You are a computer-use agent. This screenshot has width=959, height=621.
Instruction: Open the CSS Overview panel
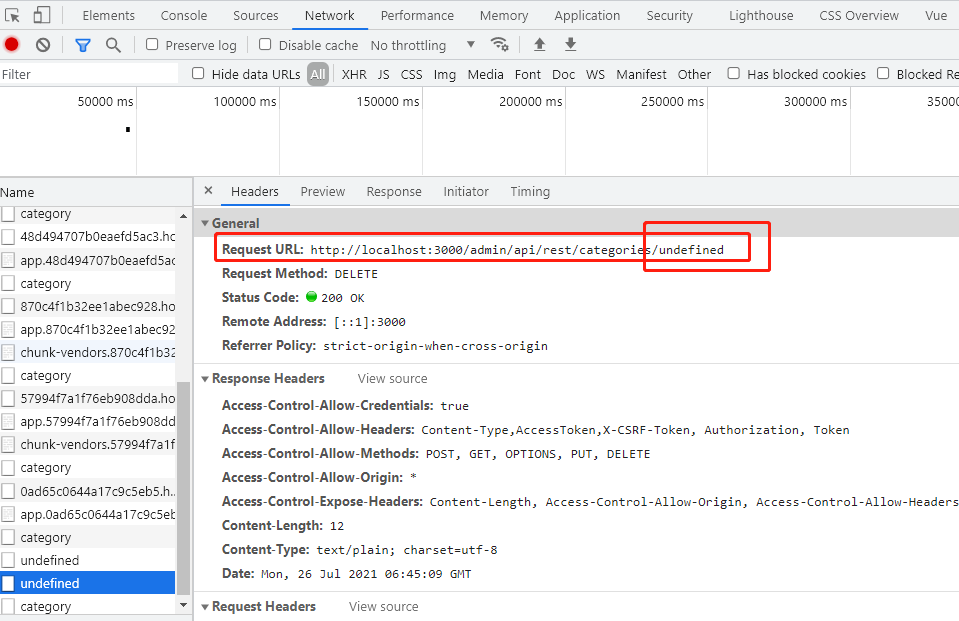pyautogui.click(x=859, y=15)
